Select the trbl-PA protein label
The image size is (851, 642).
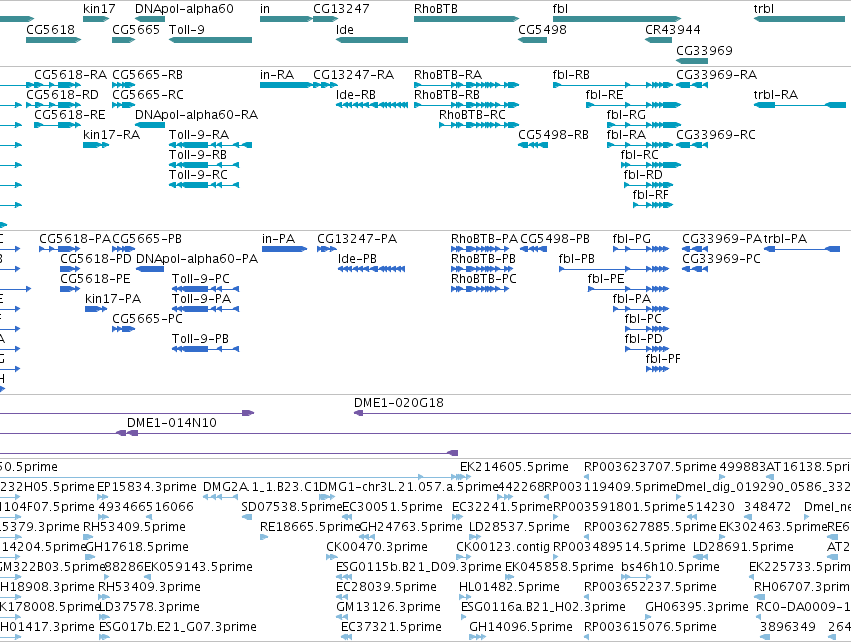[x=785, y=239]
